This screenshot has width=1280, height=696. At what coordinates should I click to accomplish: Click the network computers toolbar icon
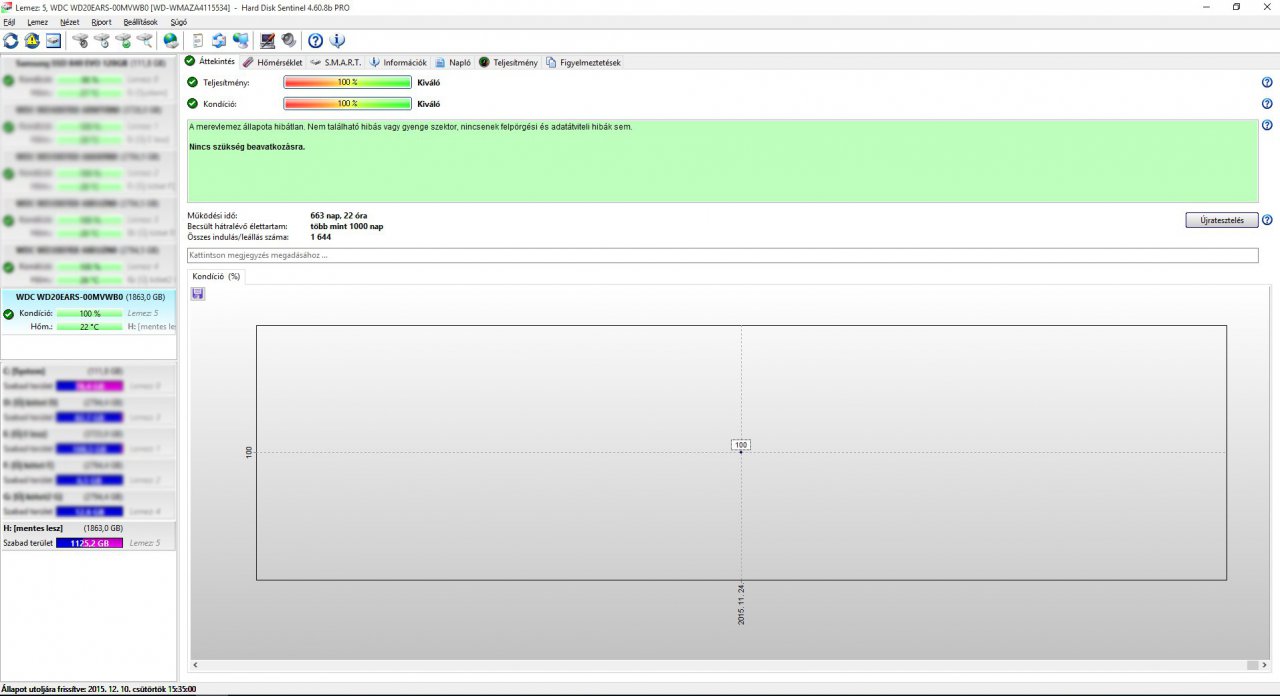pos(240,41)
